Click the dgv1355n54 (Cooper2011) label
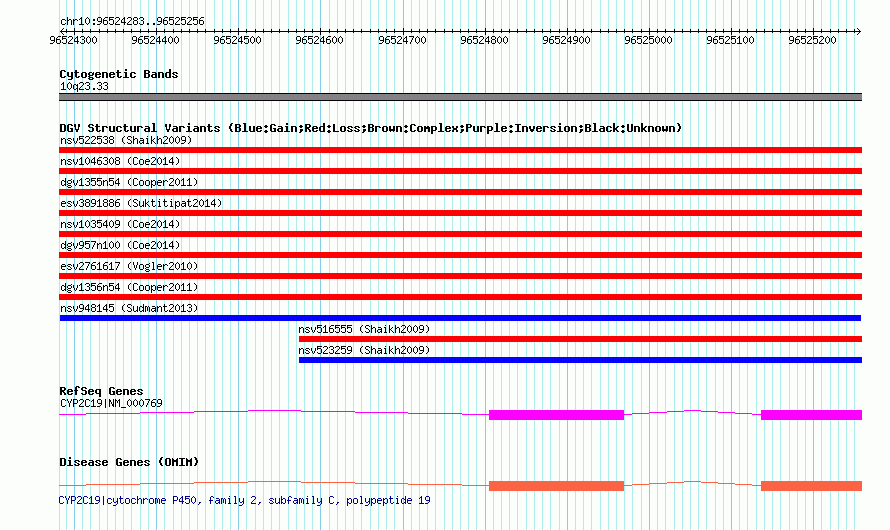 (129, 182)
